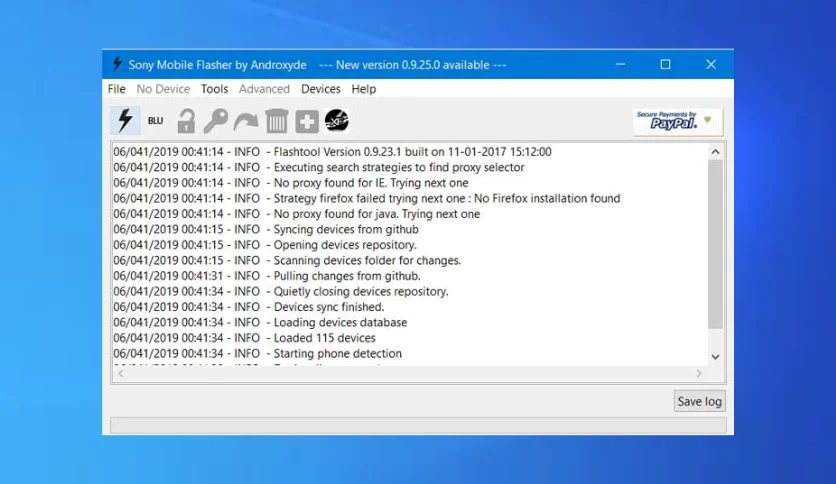Click the horizontal scroll left arrow
This screenshot has height=484, width=836.
(120, 374)
